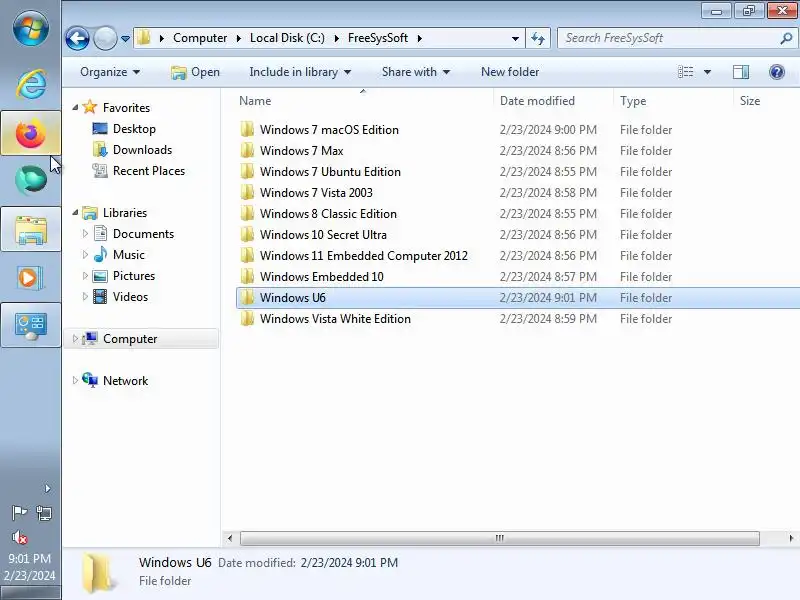Open Firefox from the taskbar

[x=31, y=134]
